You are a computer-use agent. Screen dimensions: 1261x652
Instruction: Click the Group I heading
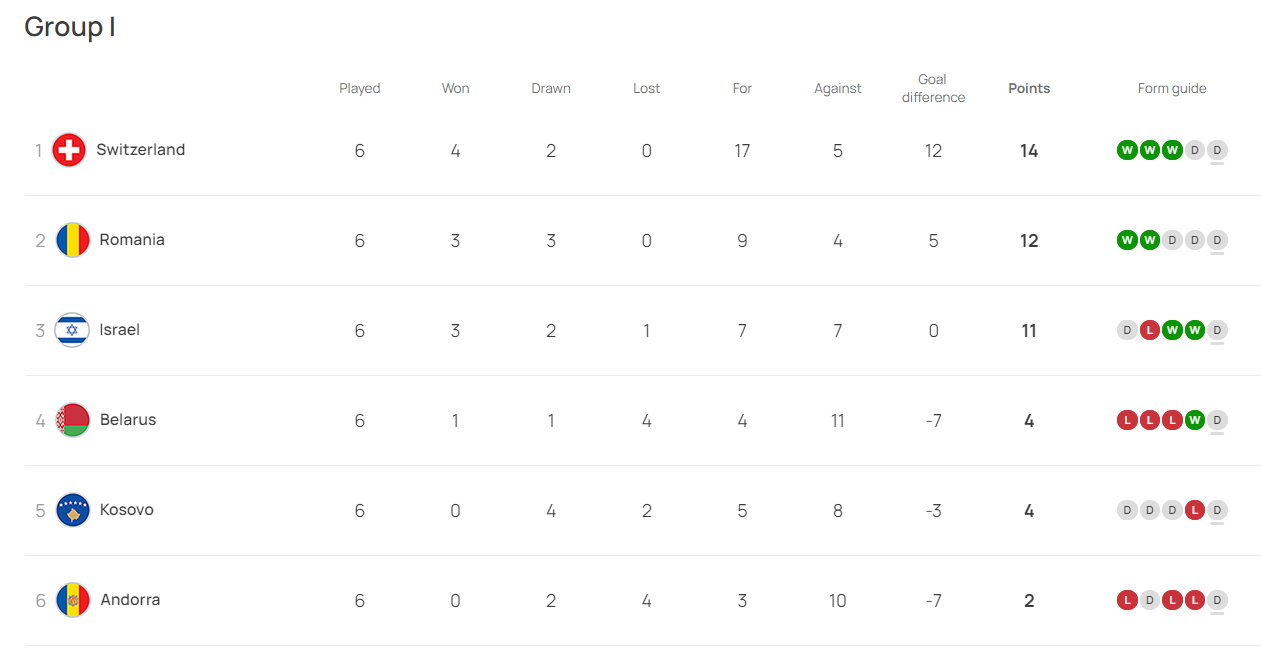point(70,27)
